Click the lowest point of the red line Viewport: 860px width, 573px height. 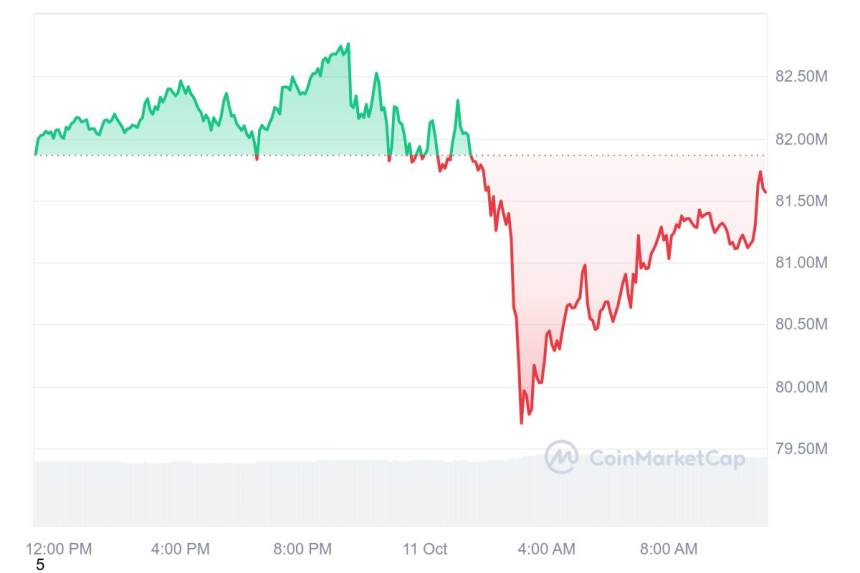(521, 422)
